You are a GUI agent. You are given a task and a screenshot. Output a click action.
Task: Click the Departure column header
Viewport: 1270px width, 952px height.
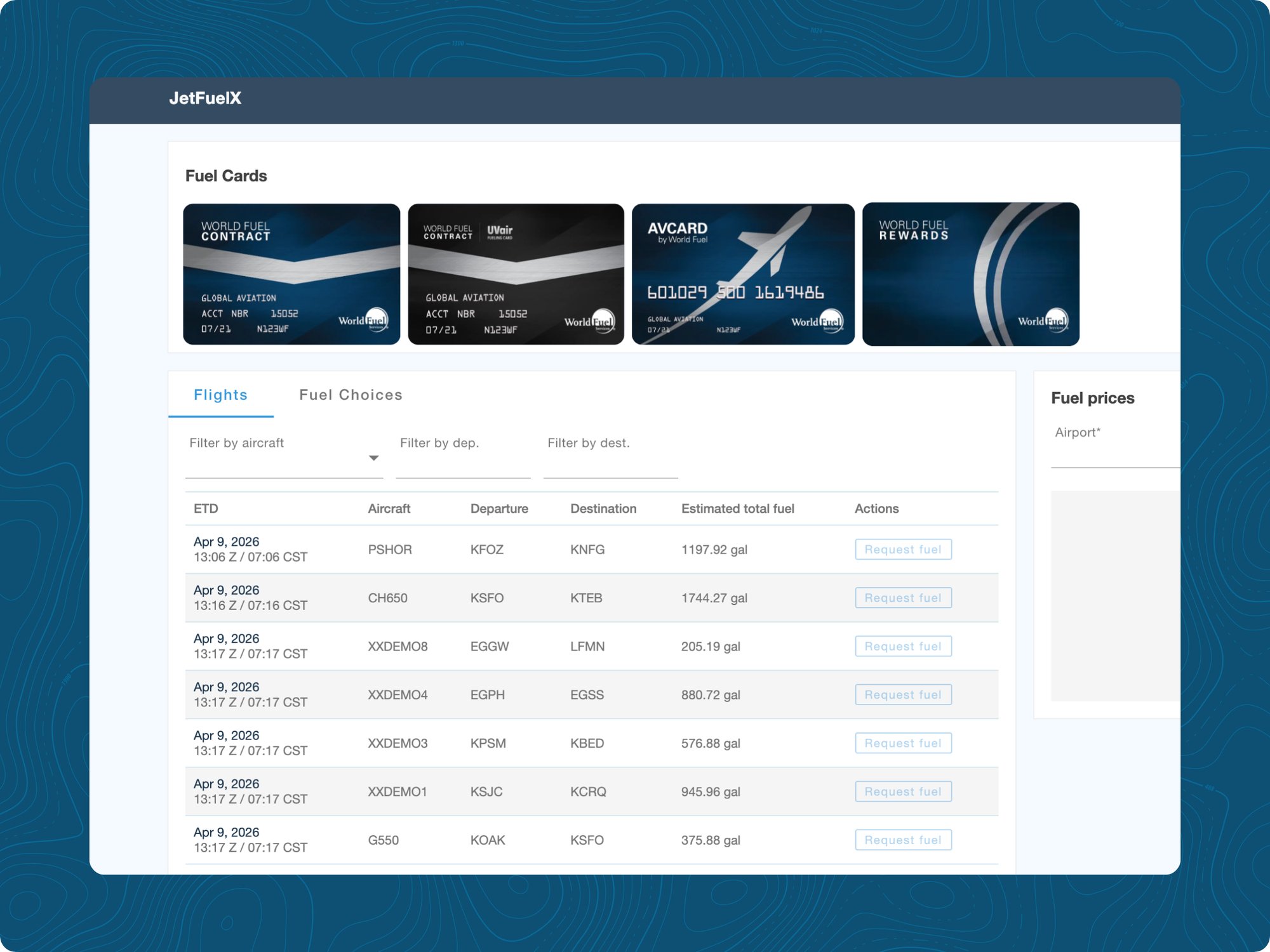pyautogui.click(x=499, y=508)
